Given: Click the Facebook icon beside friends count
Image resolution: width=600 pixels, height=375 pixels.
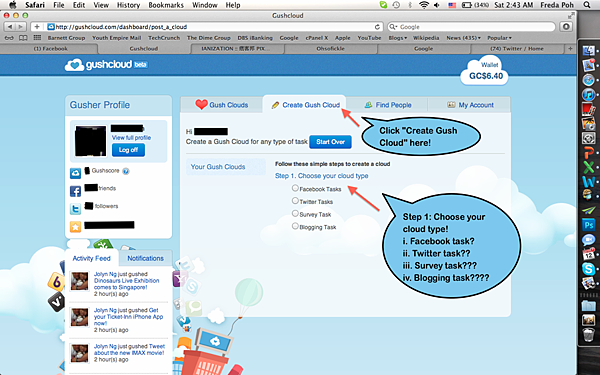Looking at the screenshot, I should click(x=75, y=191).
